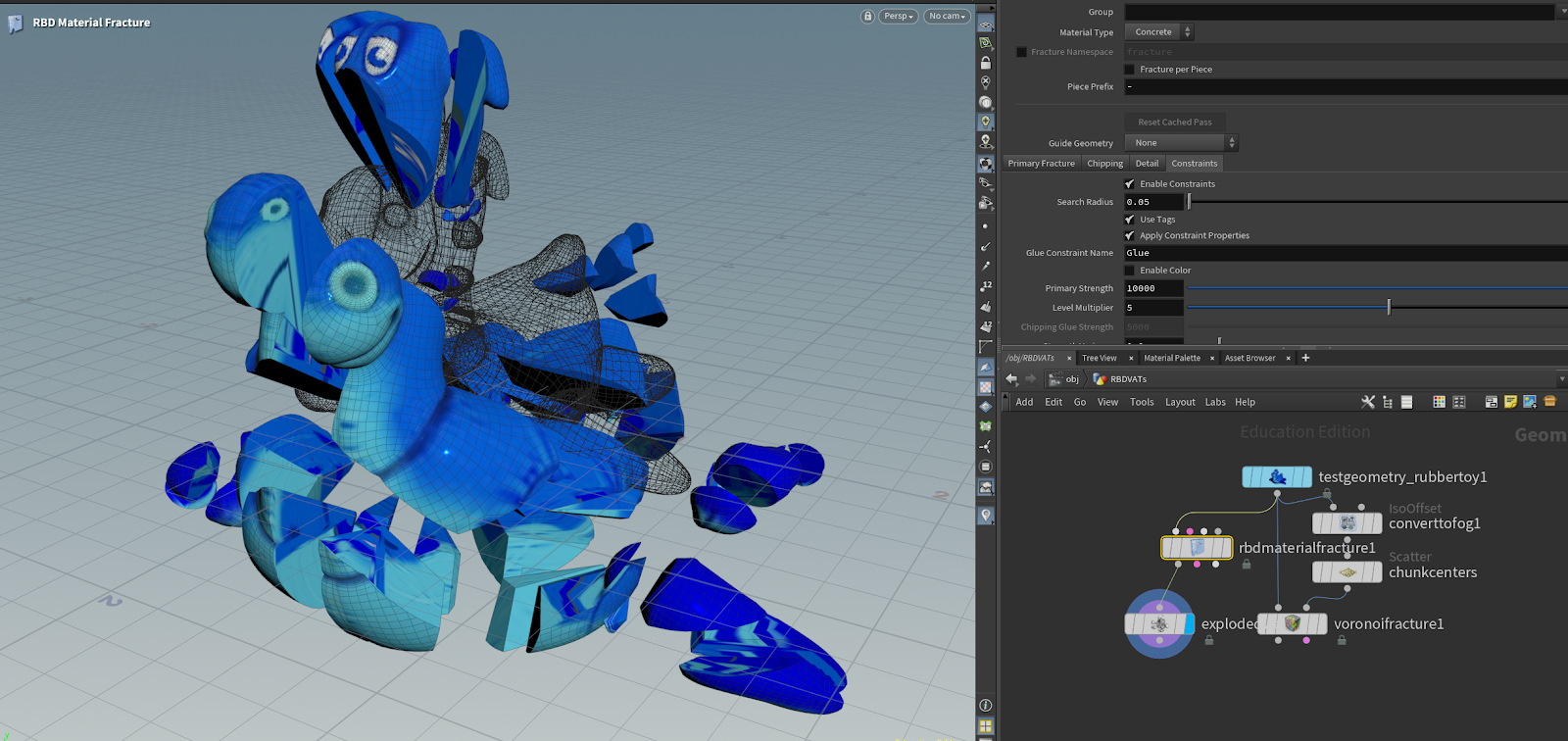Screen dimensions: 1568x741
Task: Open the Add menu in network editor
Action: pos(1024,402)
